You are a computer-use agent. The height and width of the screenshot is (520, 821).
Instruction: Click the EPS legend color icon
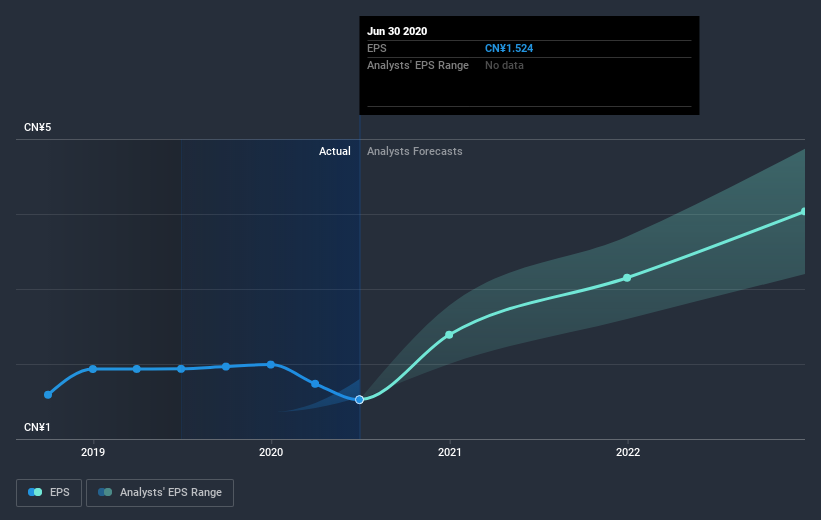(35, 492)
